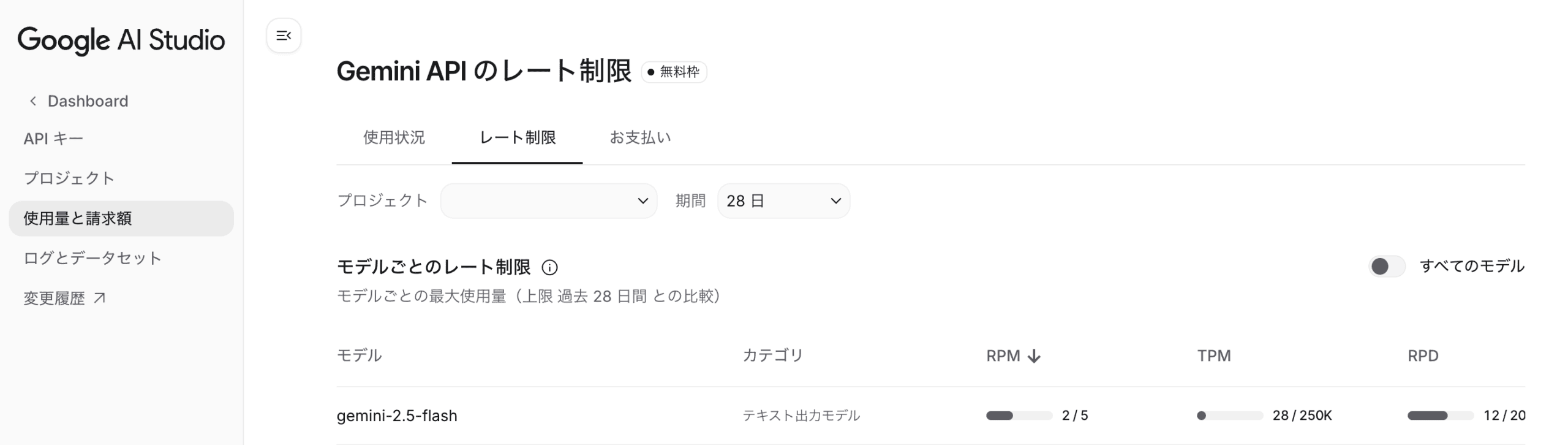Enable the すべてのモデル toggle

[x=1386, y=267]
